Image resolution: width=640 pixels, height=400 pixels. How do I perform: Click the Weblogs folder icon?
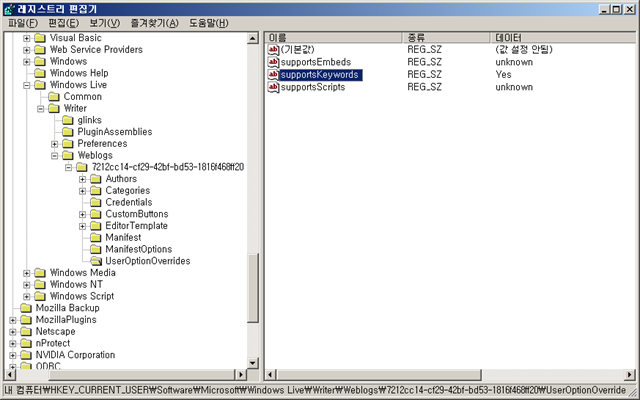coord(68,156)
